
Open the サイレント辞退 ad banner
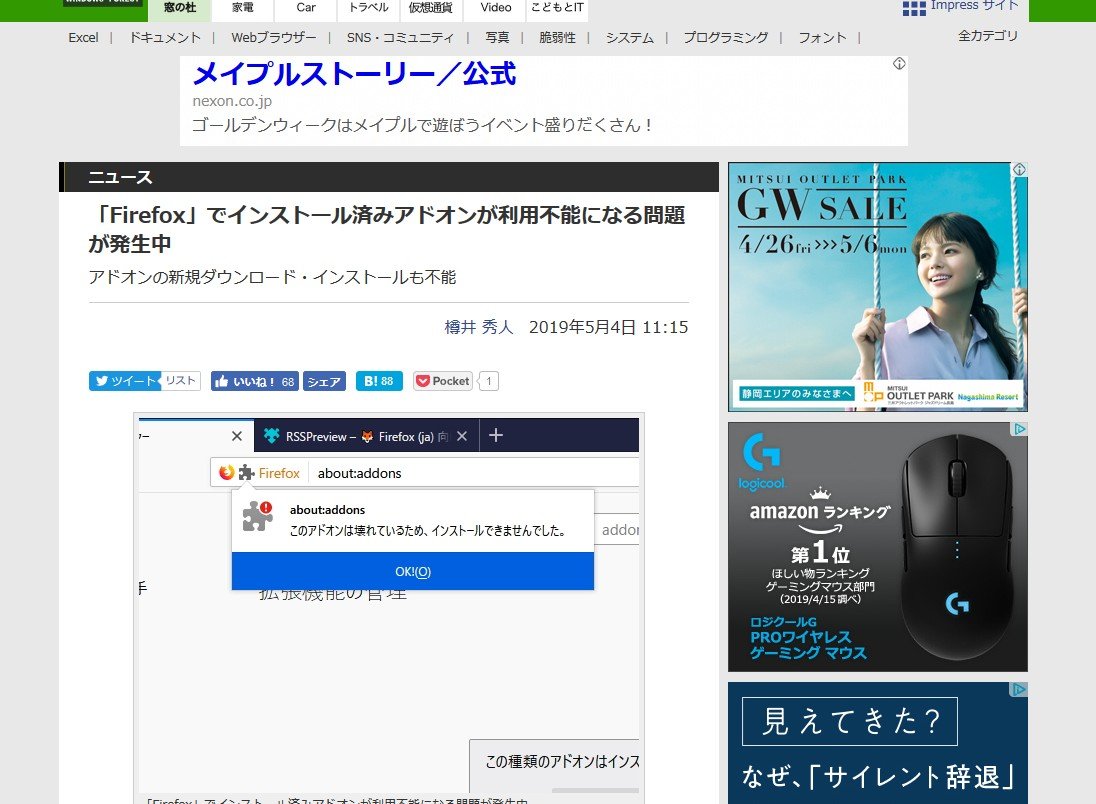[x=877, y=743]
